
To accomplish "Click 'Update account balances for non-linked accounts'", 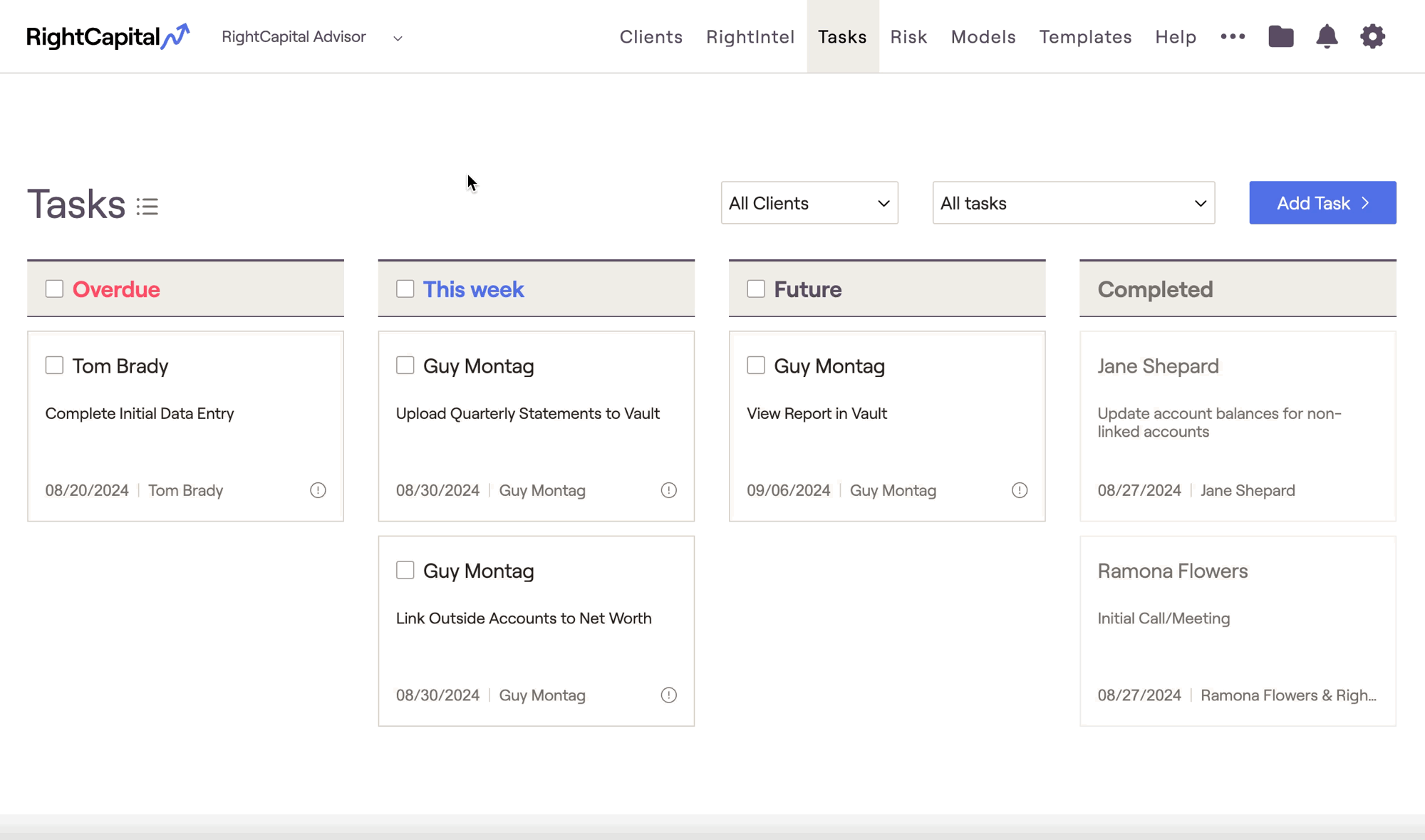I will [x=1219, y=422].
